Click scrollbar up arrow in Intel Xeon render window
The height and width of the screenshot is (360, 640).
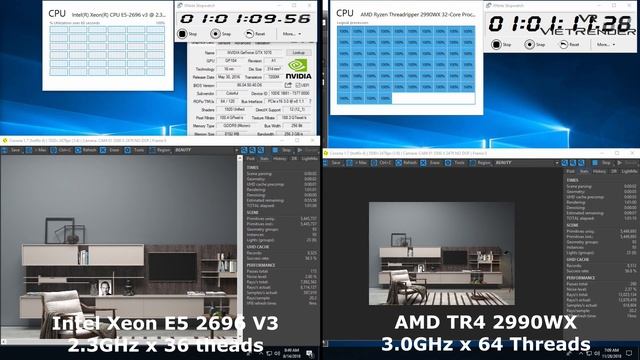coord(240,158)
